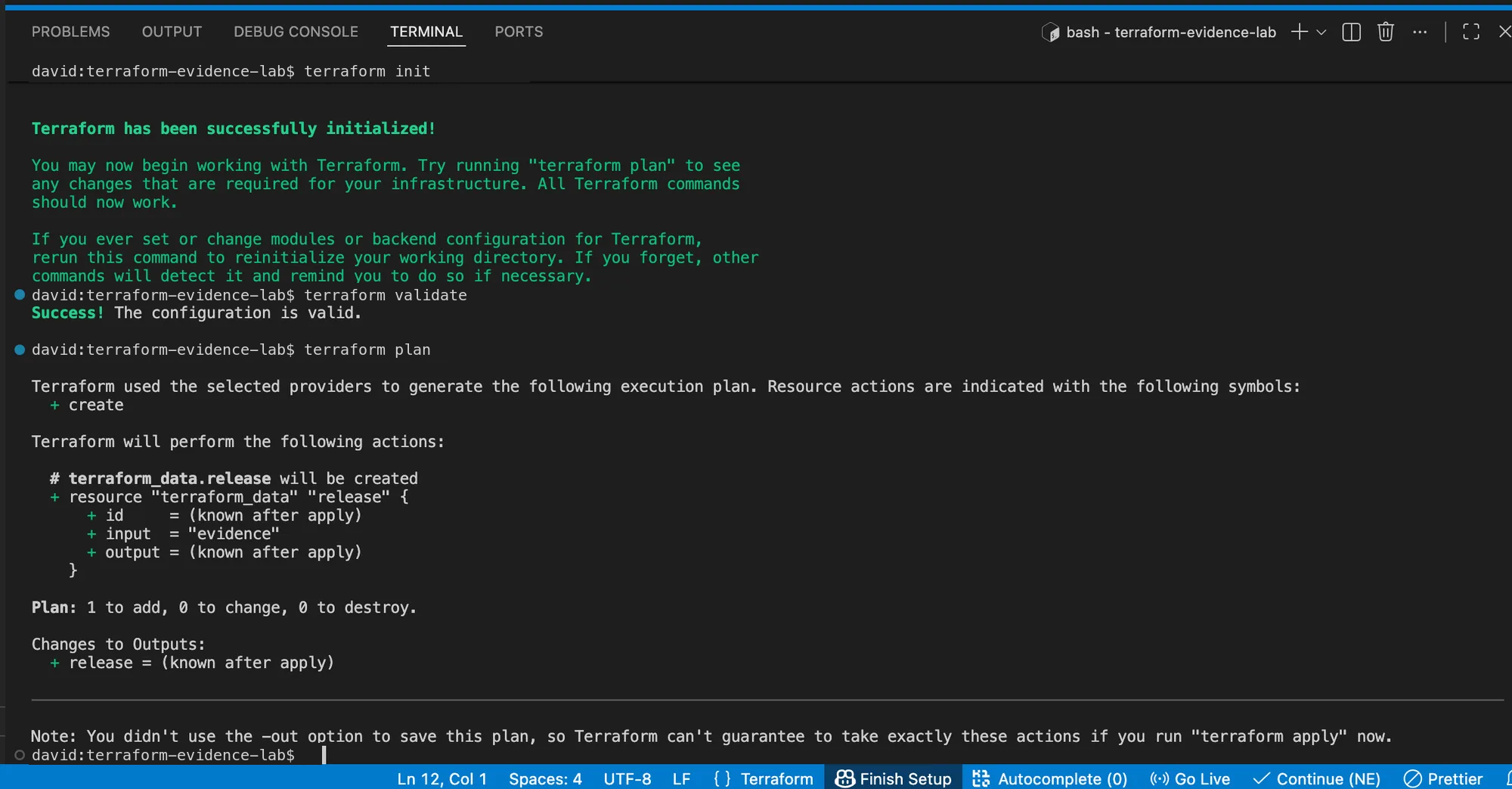Image resolution: width=1512 pixels, height=789 pixels.
Task: Click 'Success! The configuration is valid.' line
Action: click(197, 313)
